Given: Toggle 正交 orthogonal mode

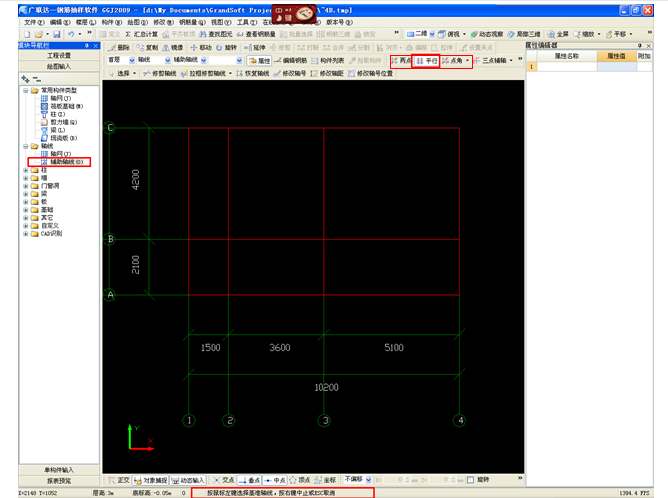Looking at the screenshot, I should [119, 480].
